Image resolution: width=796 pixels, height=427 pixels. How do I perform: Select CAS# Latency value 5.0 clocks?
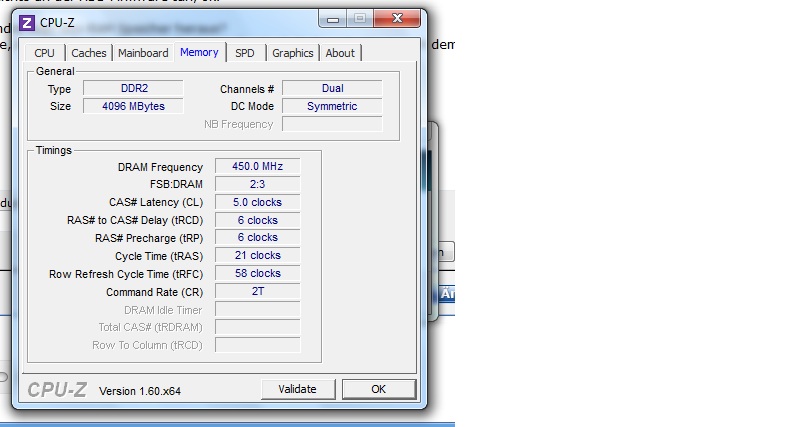257,202
